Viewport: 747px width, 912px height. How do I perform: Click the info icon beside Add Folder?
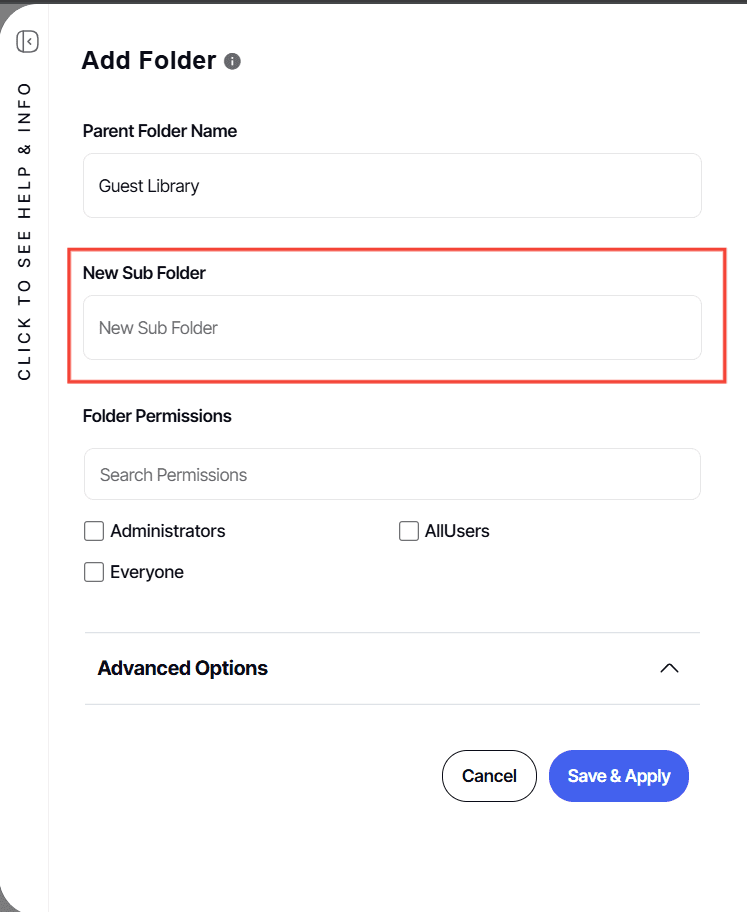tap(232, 61)
